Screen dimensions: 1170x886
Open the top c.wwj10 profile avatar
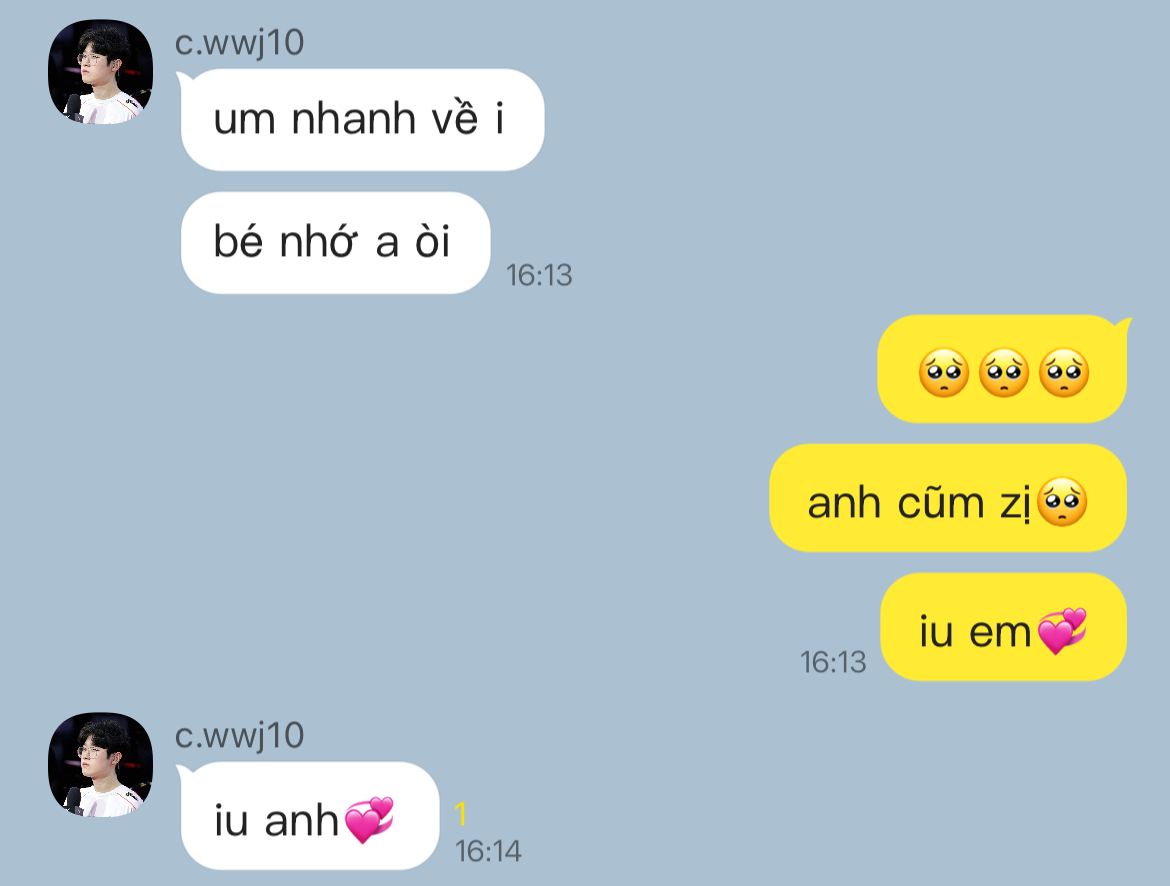tap(101, 72)
